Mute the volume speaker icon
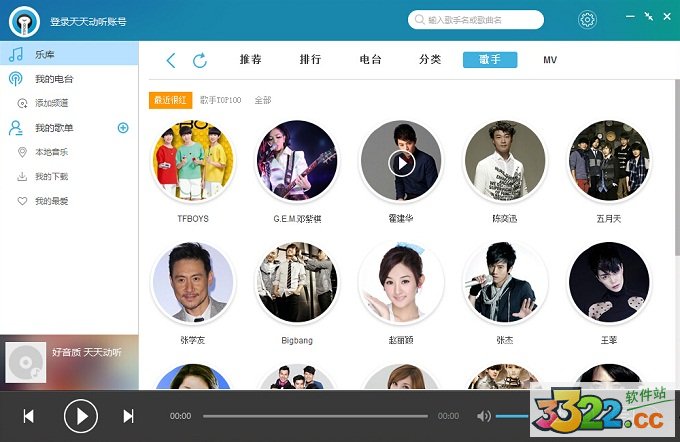680x442 pixels. (x=484, y=416)
